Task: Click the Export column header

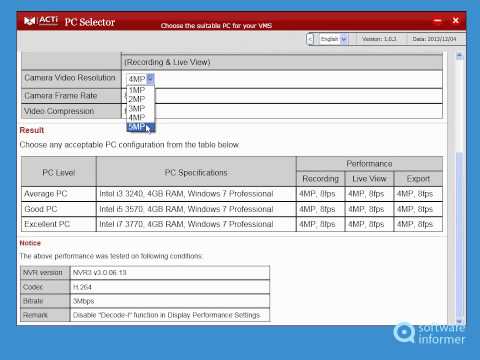Action: click(x=418, y=179)
